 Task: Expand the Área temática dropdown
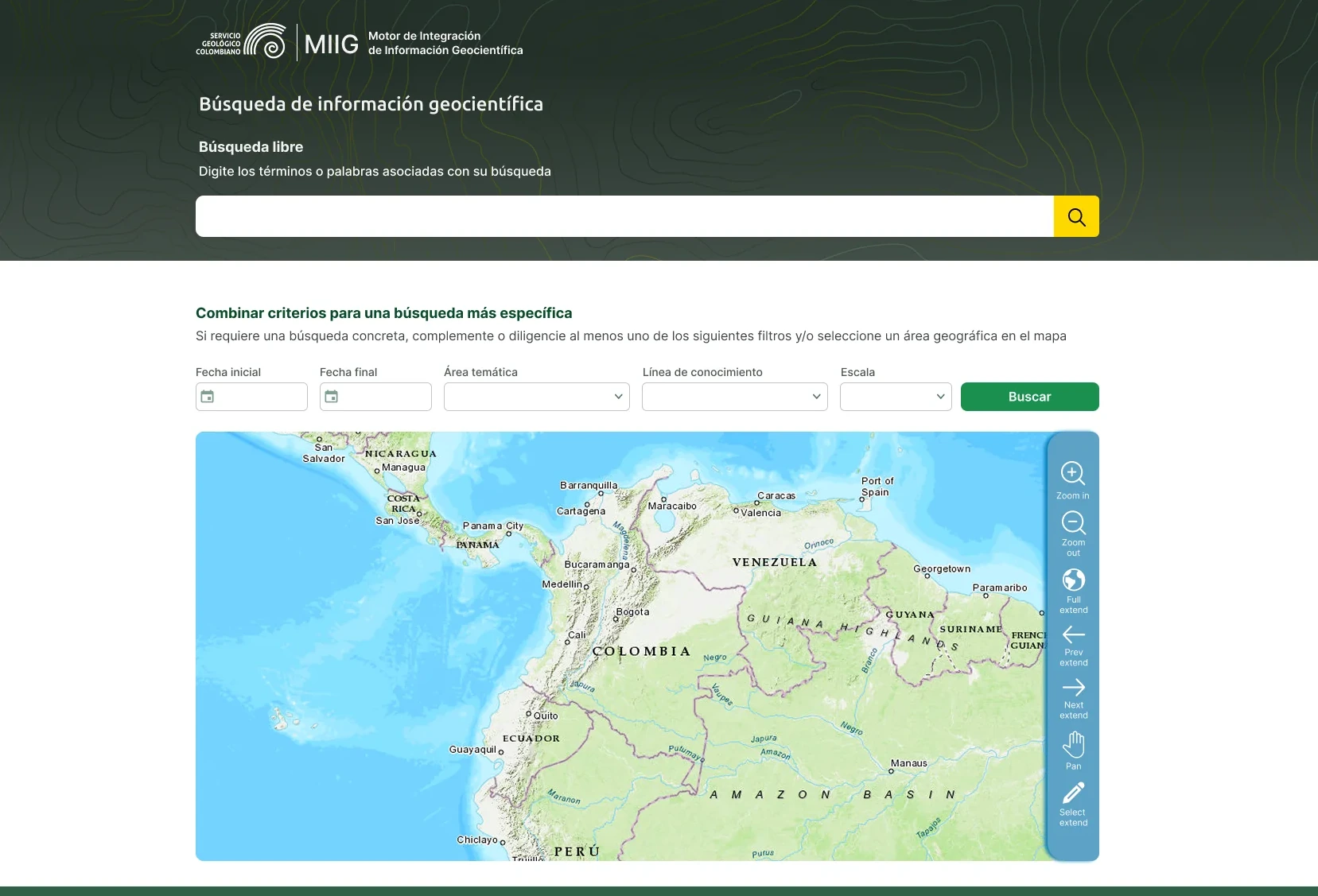tap(537, 397)
